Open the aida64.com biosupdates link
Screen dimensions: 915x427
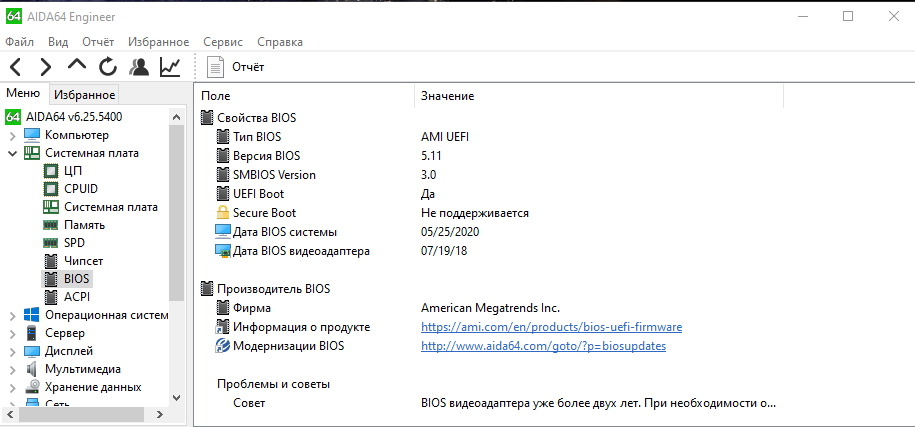click(543, 346)
